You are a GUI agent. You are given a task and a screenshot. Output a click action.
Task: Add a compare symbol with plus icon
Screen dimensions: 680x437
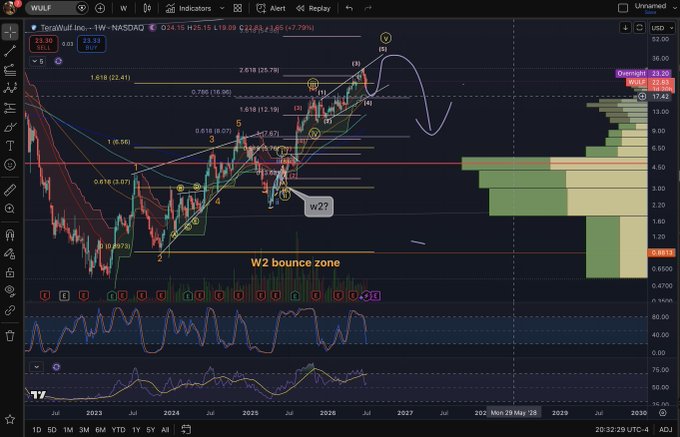(100, 8)
